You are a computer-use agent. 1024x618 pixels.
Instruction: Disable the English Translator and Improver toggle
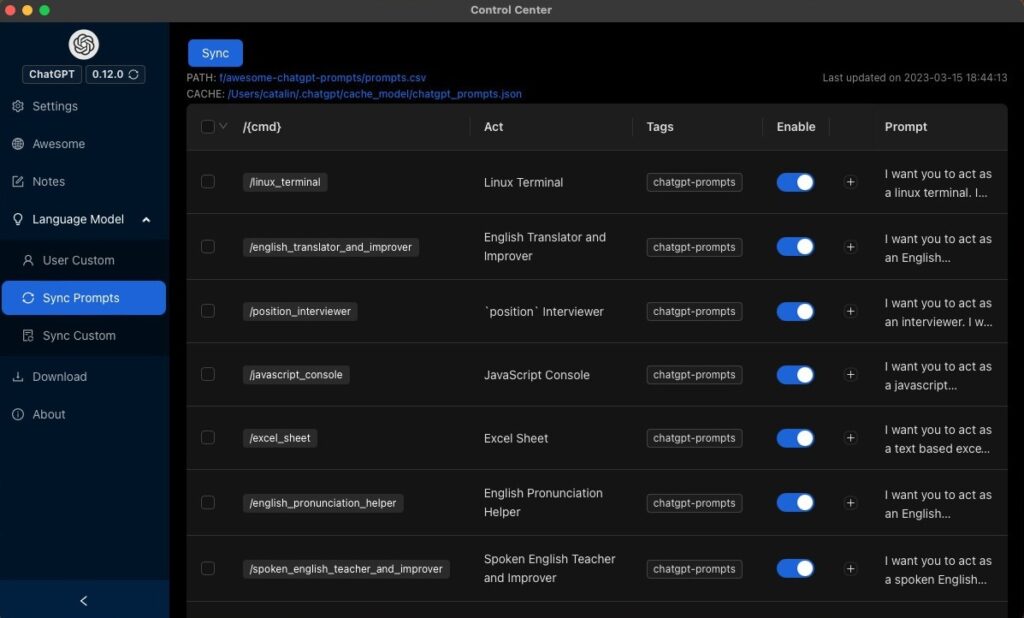(x=795, y=247)
